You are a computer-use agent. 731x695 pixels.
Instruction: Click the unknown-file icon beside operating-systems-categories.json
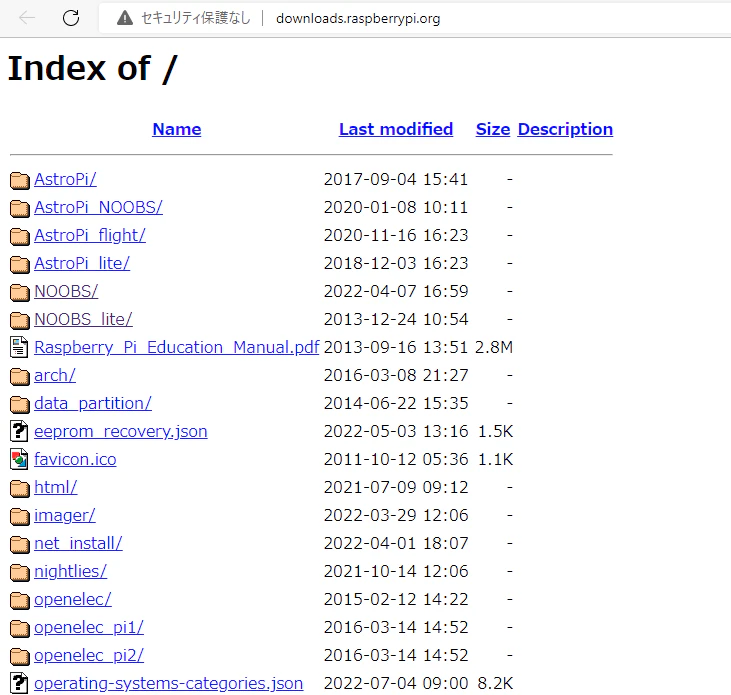click(19, 683)
